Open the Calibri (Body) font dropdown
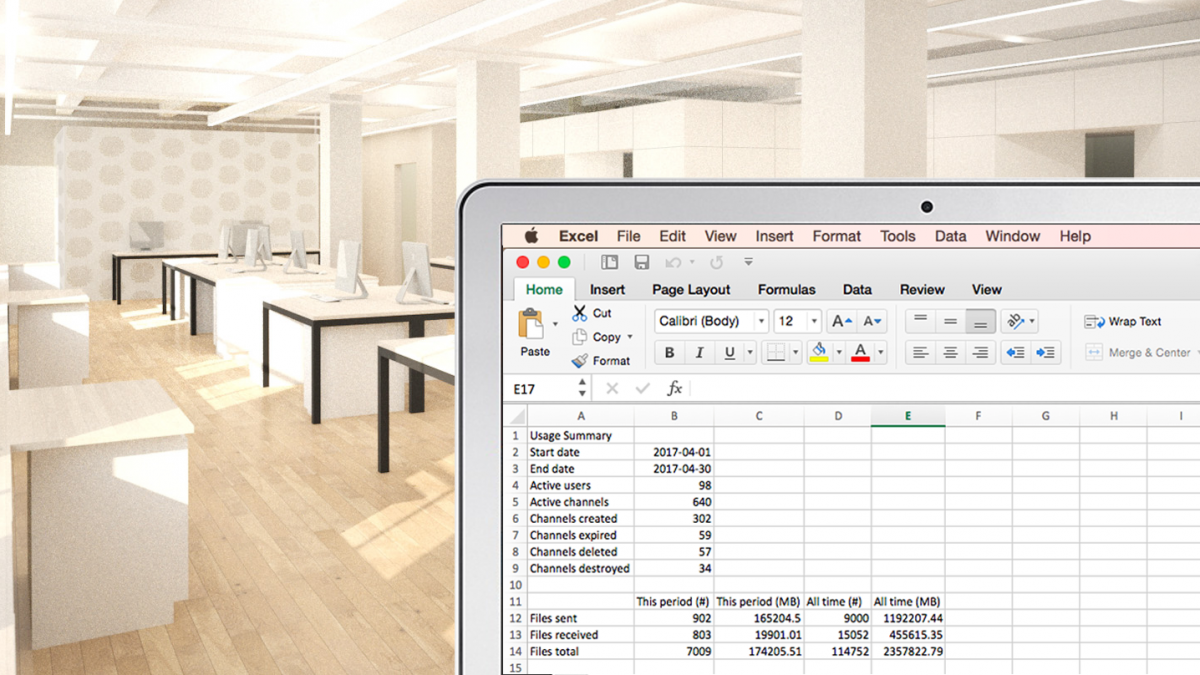 pos(760,322)
